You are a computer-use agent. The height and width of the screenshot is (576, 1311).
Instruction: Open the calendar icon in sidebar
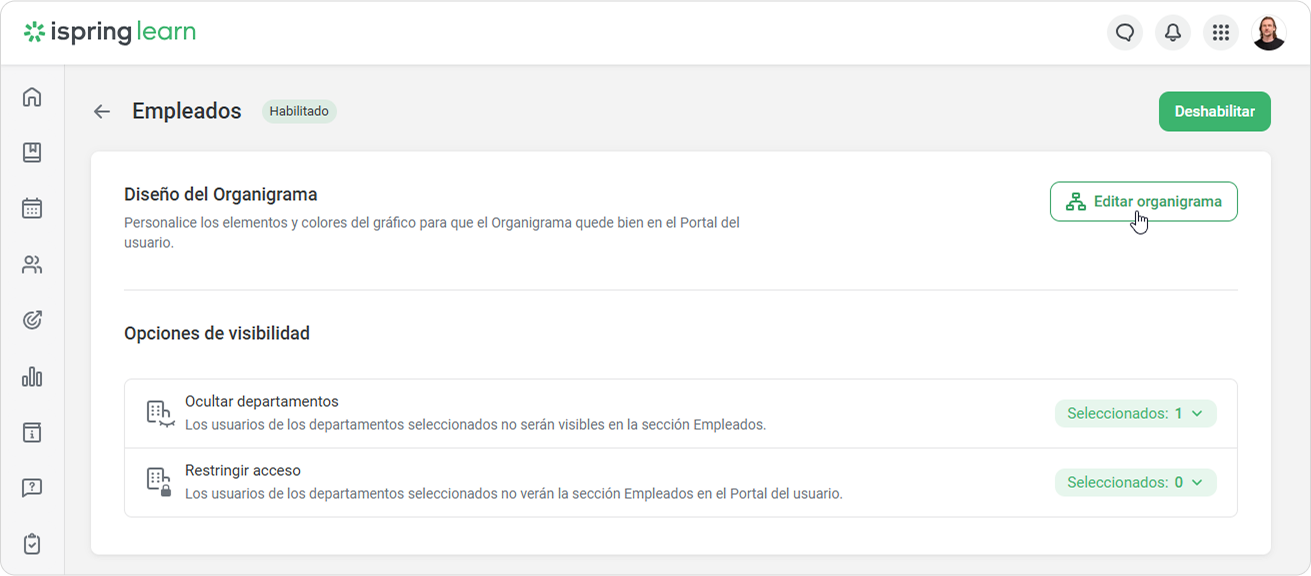tap(32, 209)
